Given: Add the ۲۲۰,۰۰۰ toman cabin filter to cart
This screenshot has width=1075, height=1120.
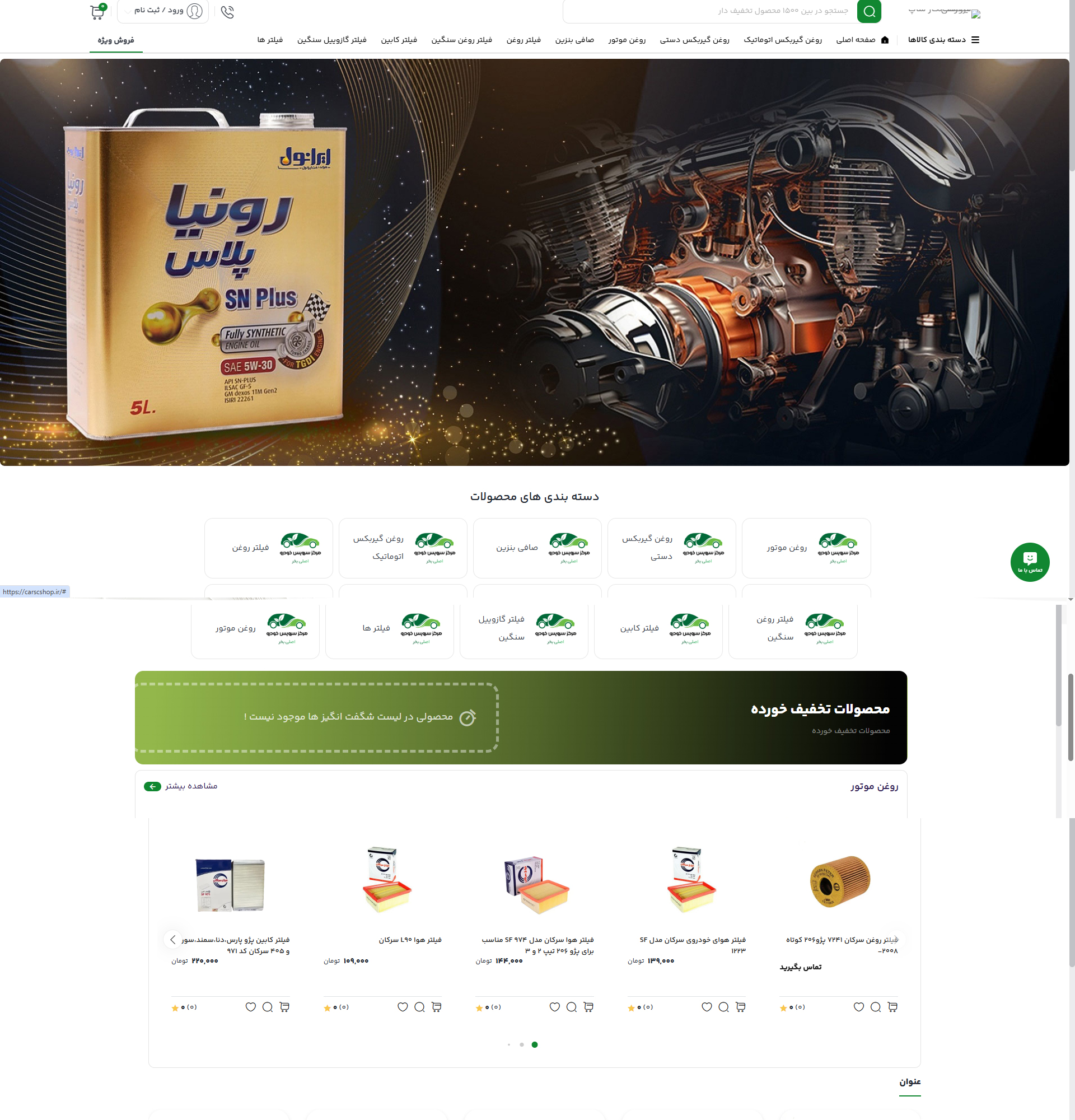Looking at the screenshot, I should click(284, 1007).
